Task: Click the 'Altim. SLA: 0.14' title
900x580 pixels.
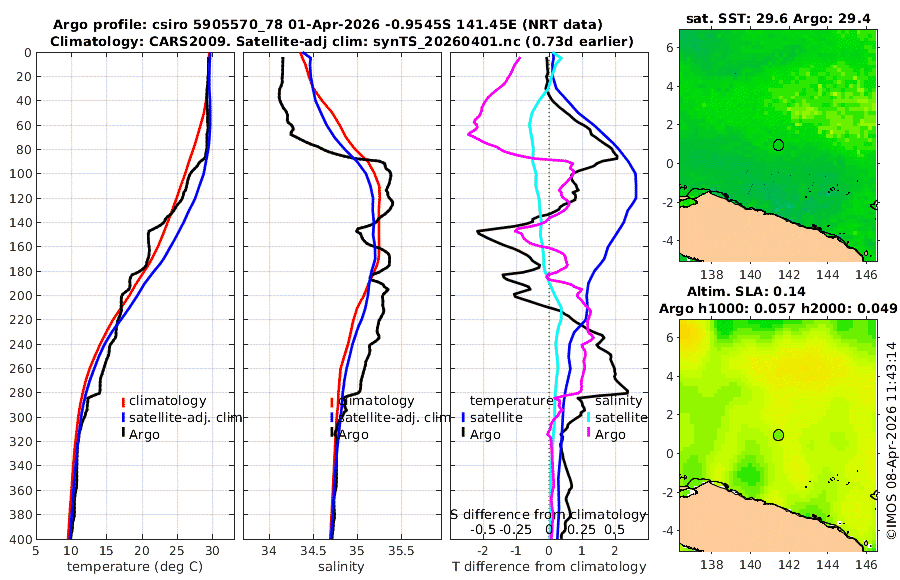Action: (x=746, y=291)
